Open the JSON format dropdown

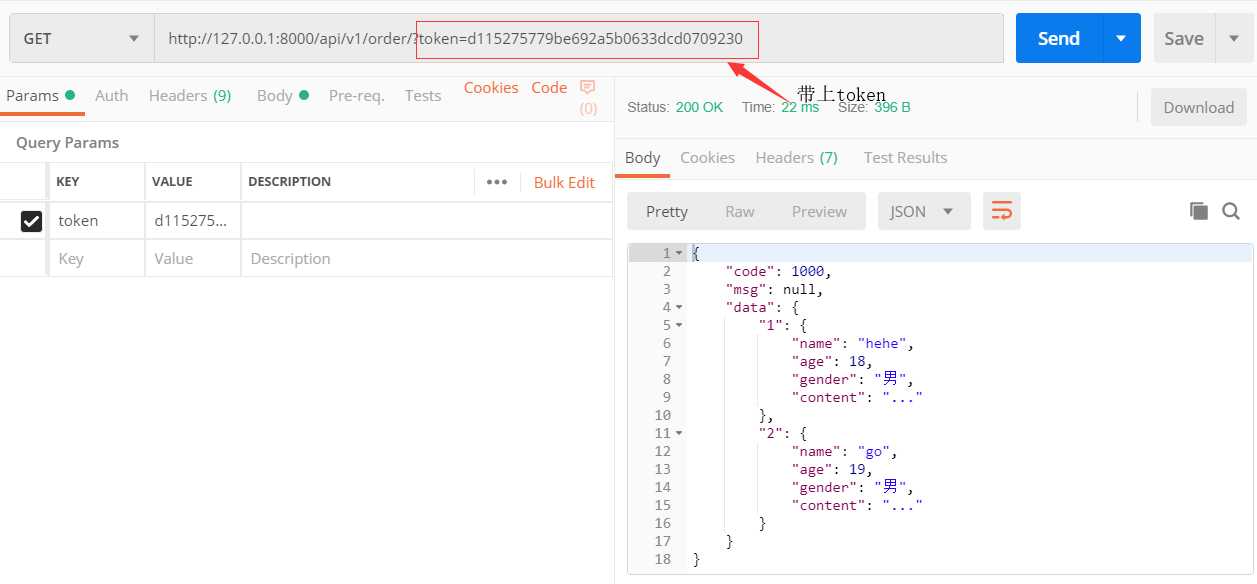pos(924,211)
